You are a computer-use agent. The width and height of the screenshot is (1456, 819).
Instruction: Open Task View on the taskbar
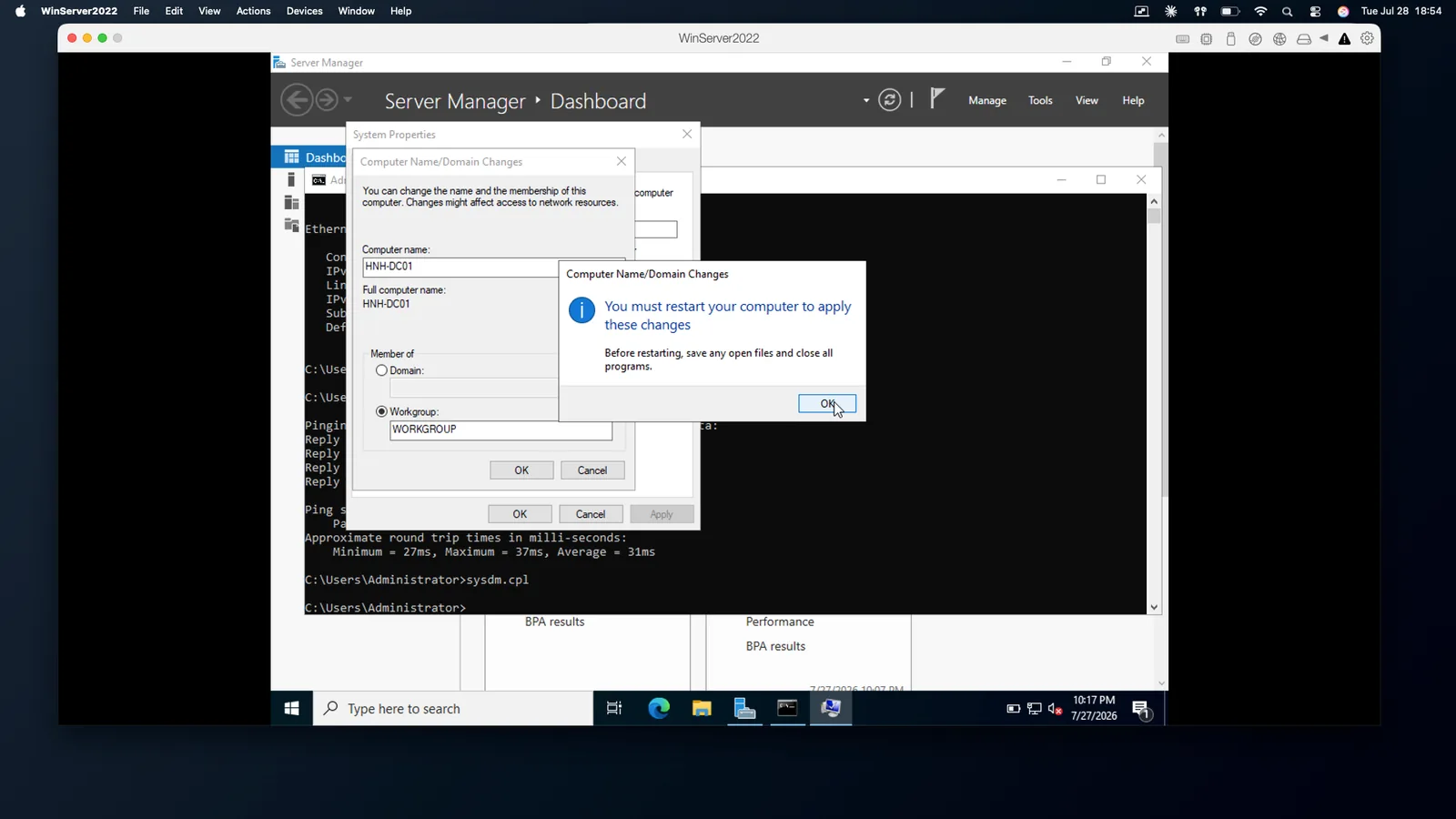(x=614, y=708)
